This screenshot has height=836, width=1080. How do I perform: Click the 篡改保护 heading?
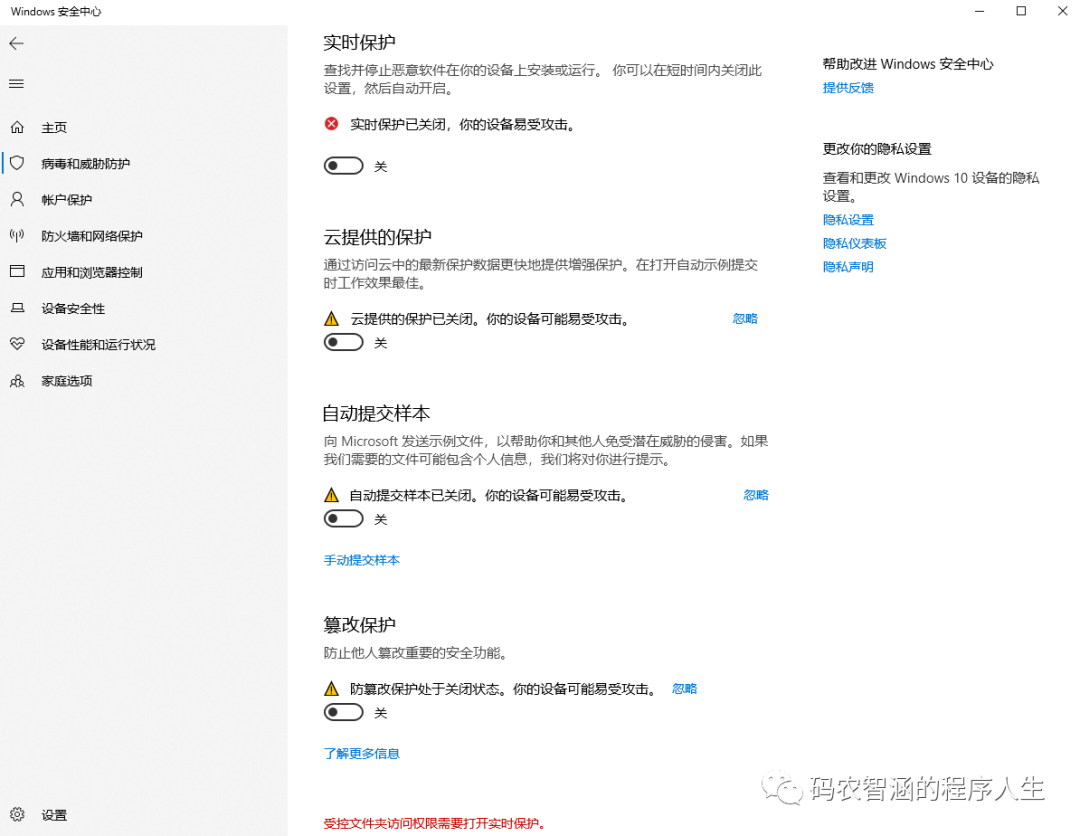click(x=359, y=625)
